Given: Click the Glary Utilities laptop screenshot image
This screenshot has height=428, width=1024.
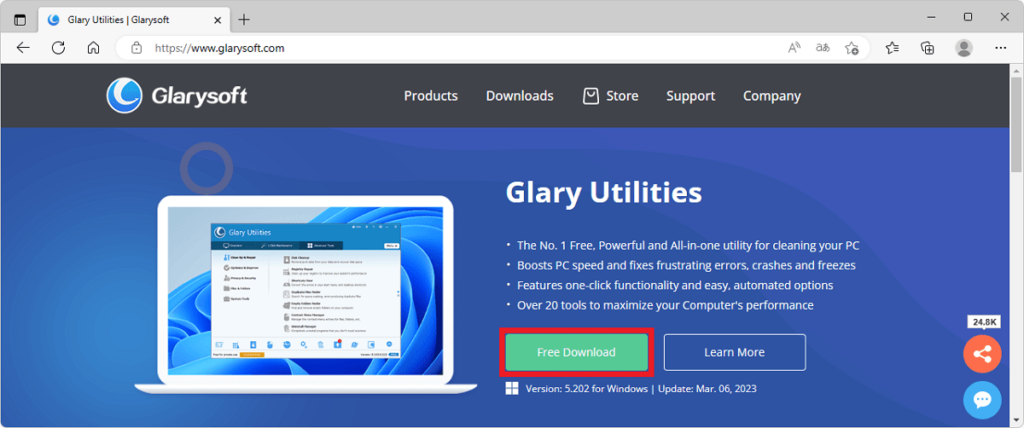Looking at the screenshot, I should (x=306, y=295).
